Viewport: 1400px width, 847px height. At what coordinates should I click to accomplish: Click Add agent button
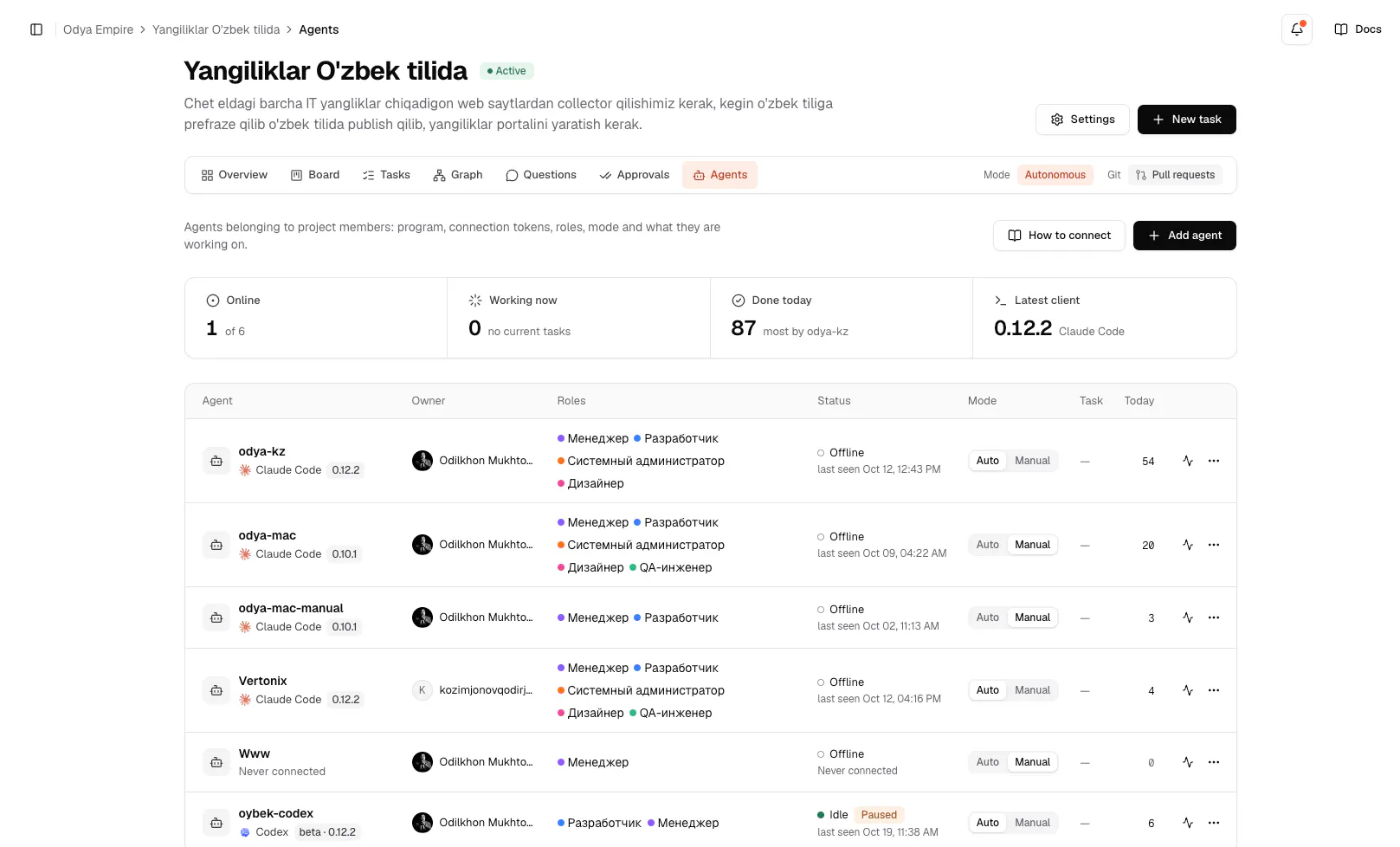point(1184,236)
